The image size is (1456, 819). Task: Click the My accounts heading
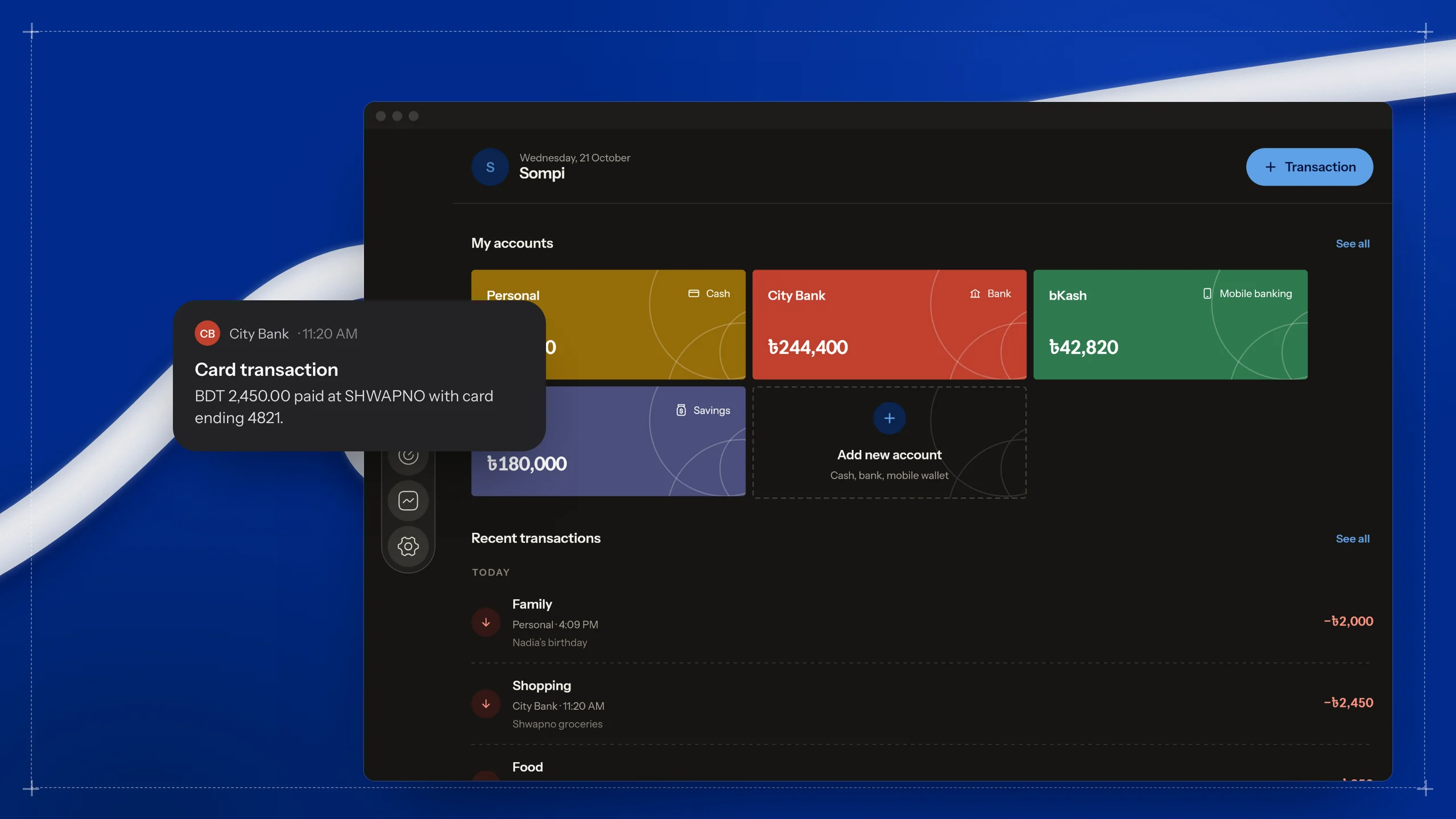point(512,243)
